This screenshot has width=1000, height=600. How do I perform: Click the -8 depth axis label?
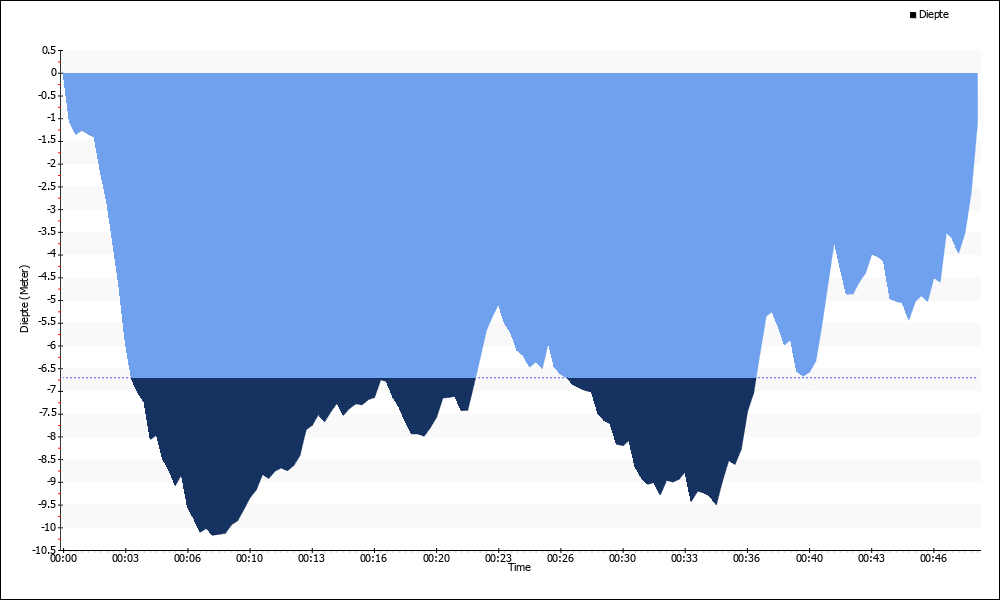pyautogui.click(x=51, y=437)
